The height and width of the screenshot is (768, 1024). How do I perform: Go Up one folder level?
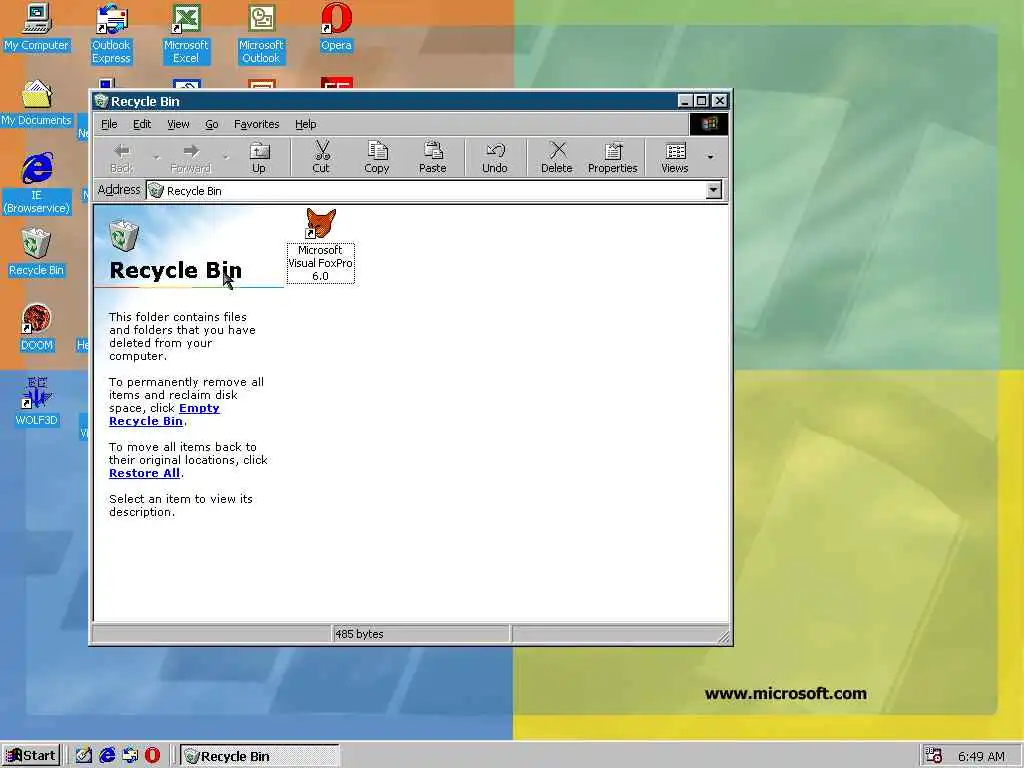[x=259, y=157]
